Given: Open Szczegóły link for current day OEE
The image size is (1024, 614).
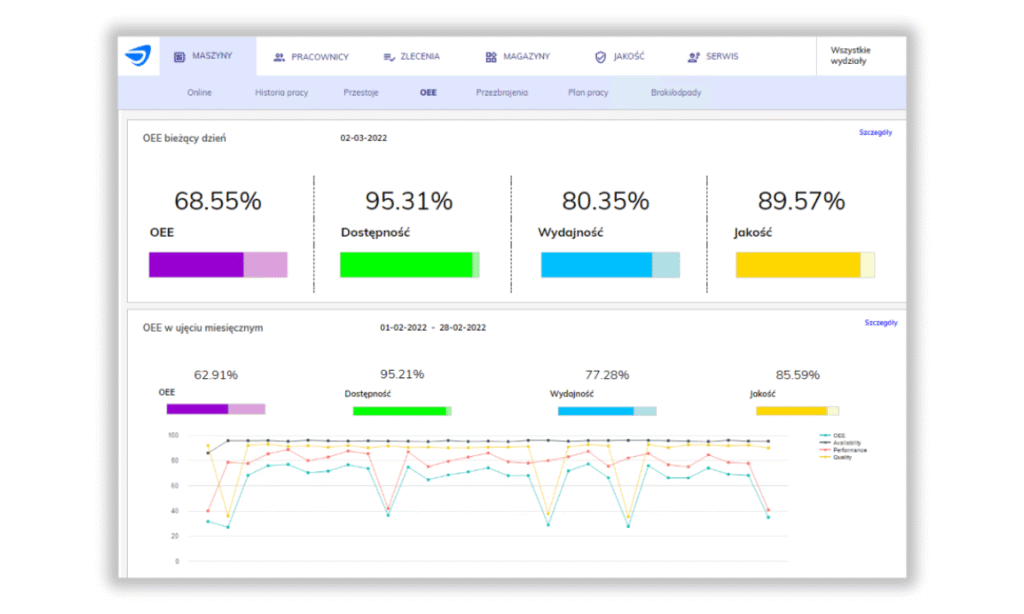Looking at the screenshot, I should click(x=875, y=132).
